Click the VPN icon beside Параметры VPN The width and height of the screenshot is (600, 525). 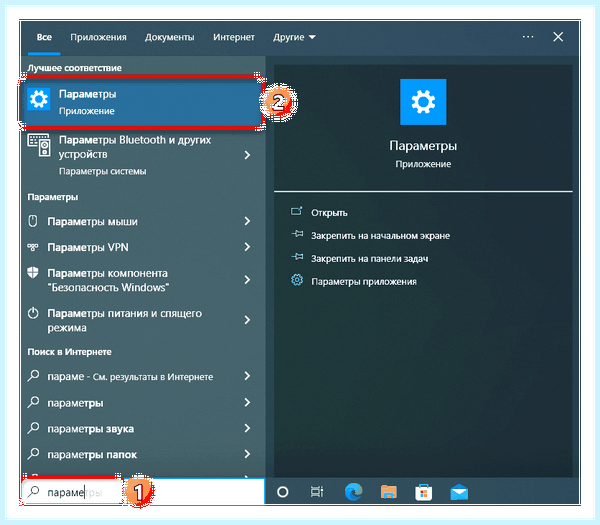(x=33, y=247)
